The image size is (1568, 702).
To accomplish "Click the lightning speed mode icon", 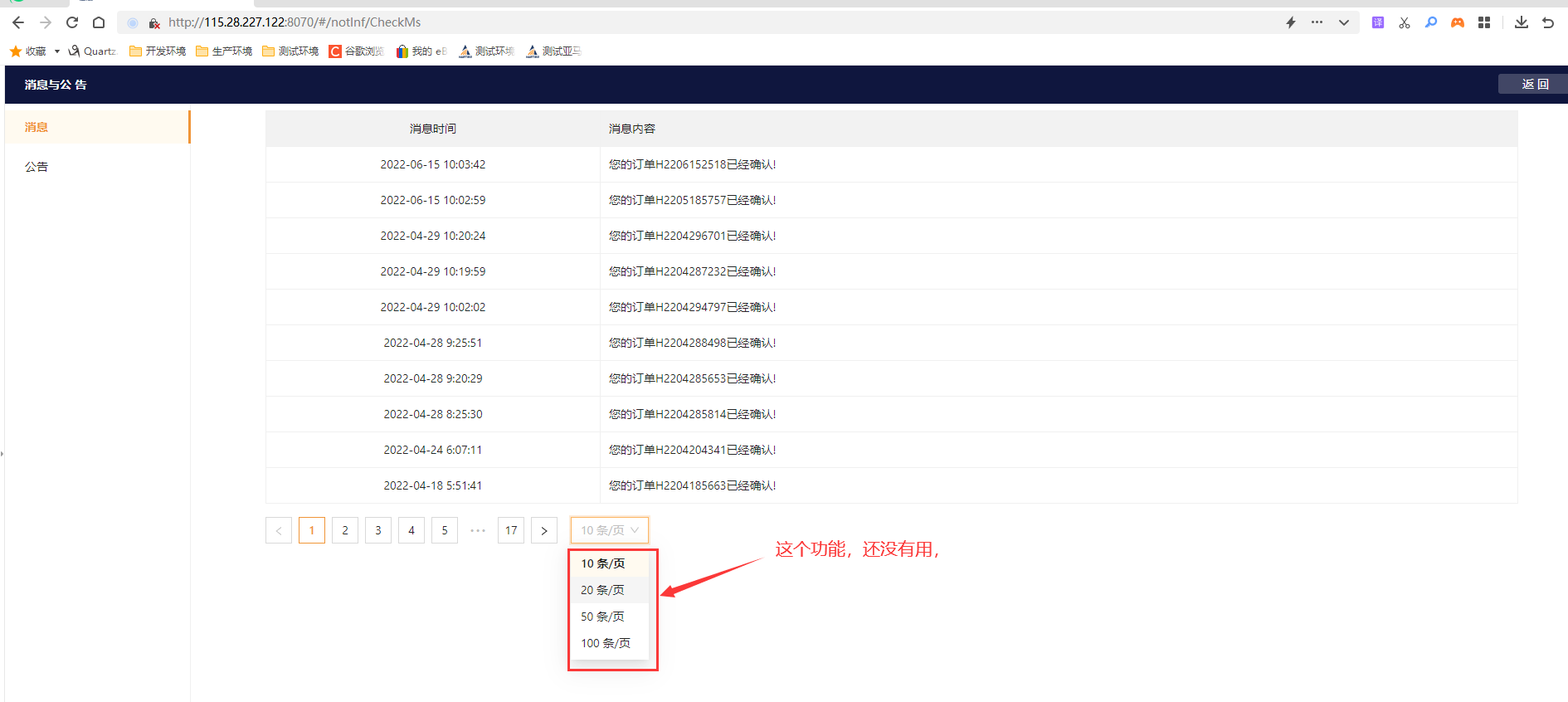I will pyautogui.click(x=1291, y=22).
